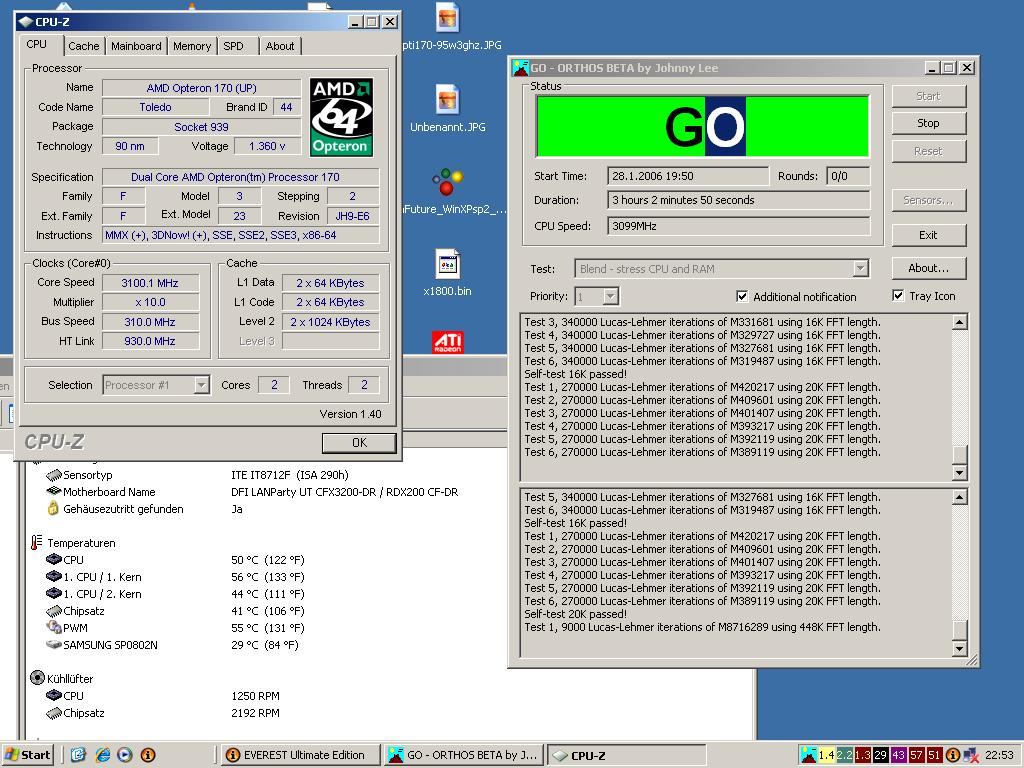Click the Sensors... button in ORTHOS

(x=929, y=200)
